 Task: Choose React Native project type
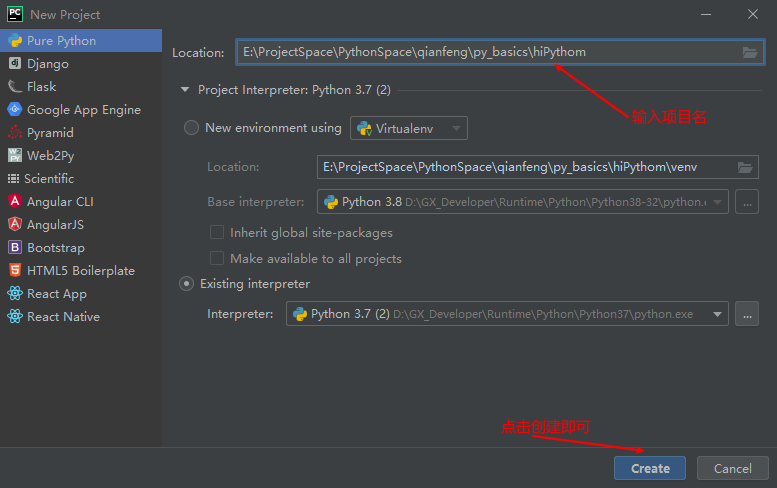[81, 316]
